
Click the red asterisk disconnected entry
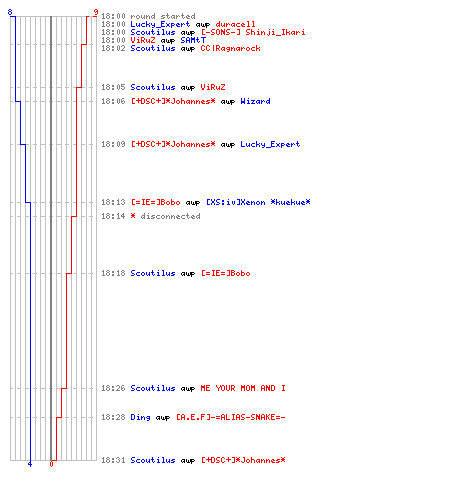[133, 216]
